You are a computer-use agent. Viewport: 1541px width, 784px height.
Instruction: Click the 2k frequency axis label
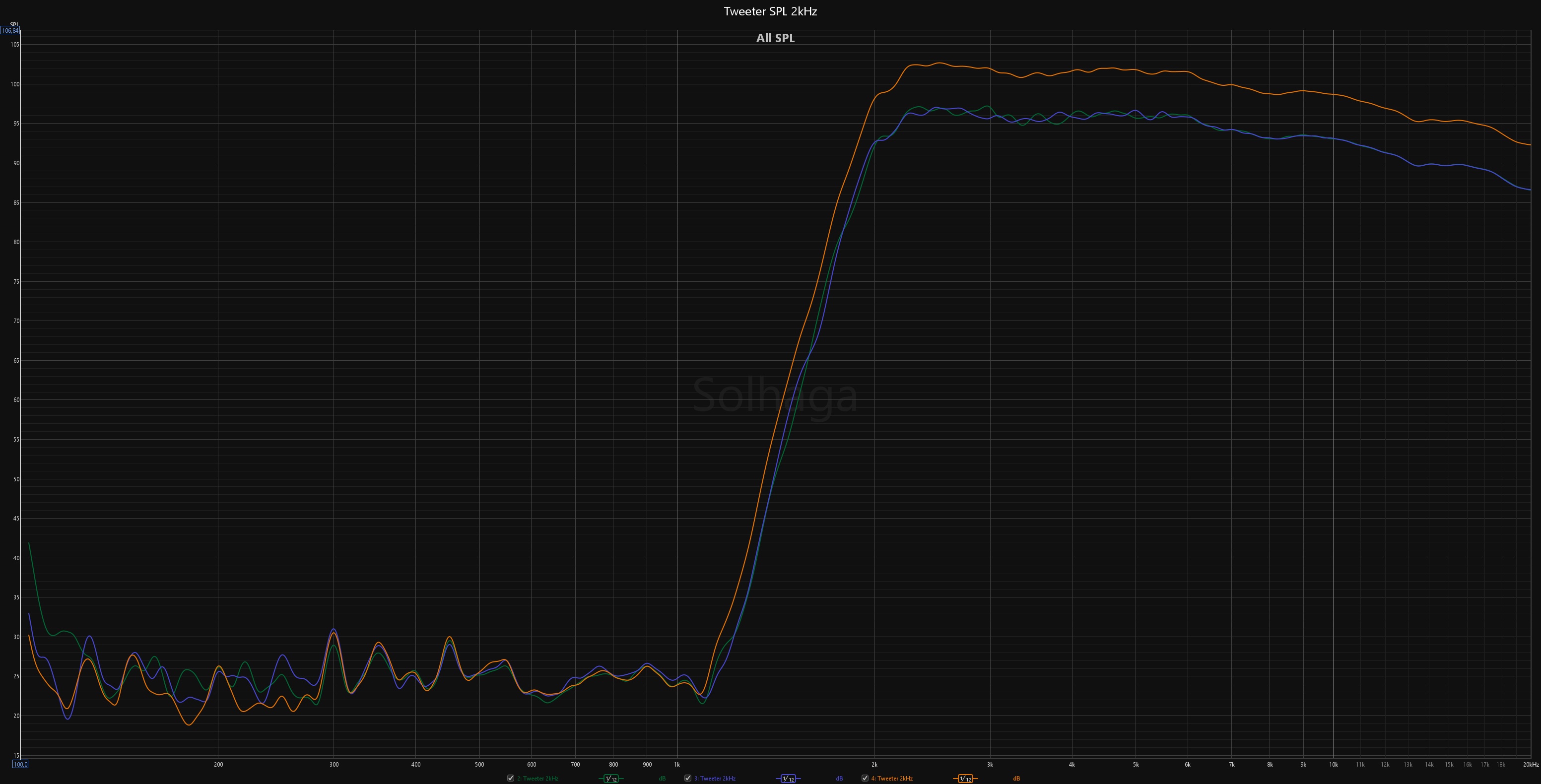coord(874,765)
